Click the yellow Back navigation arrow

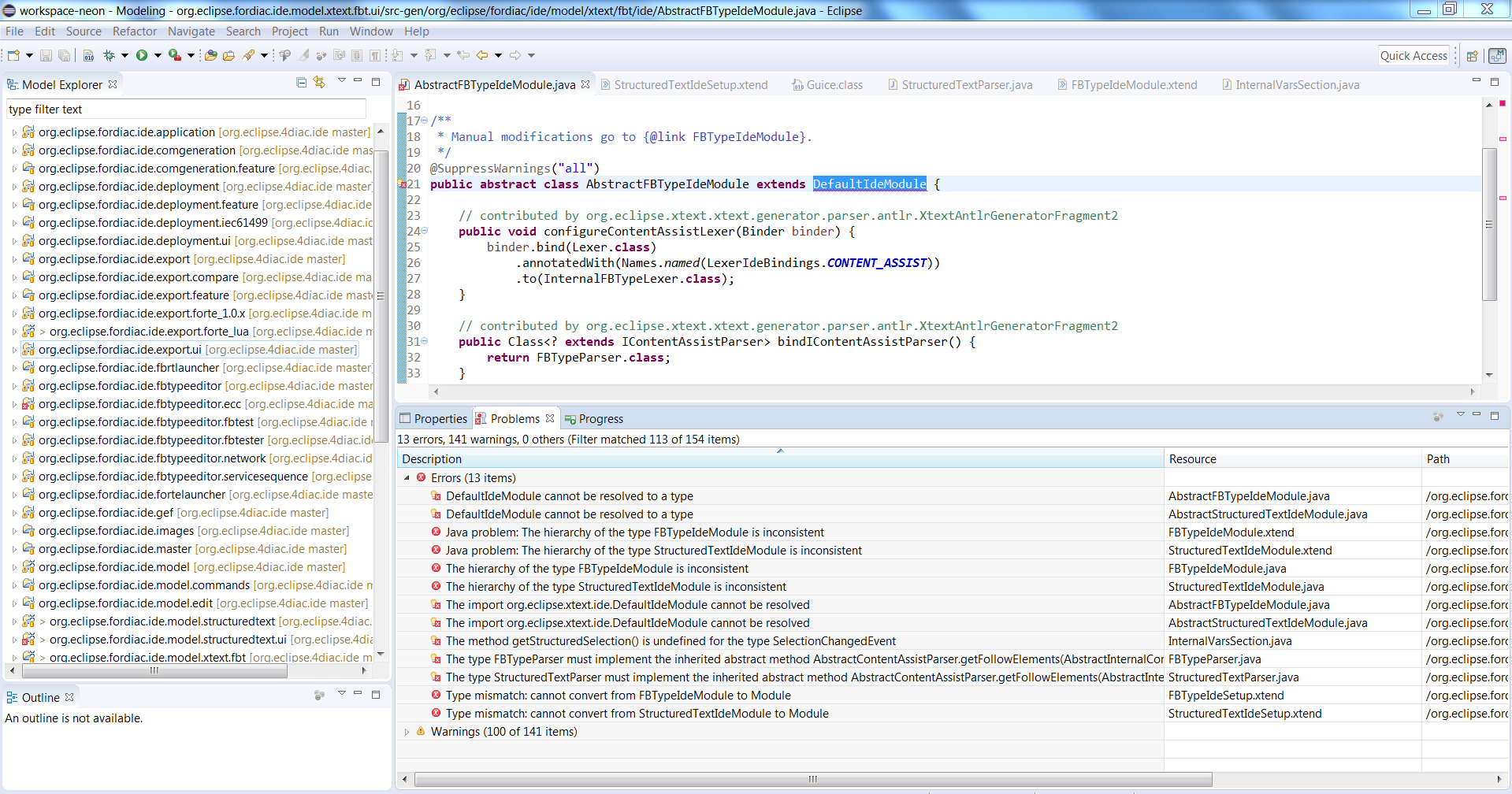pos(482,55)
